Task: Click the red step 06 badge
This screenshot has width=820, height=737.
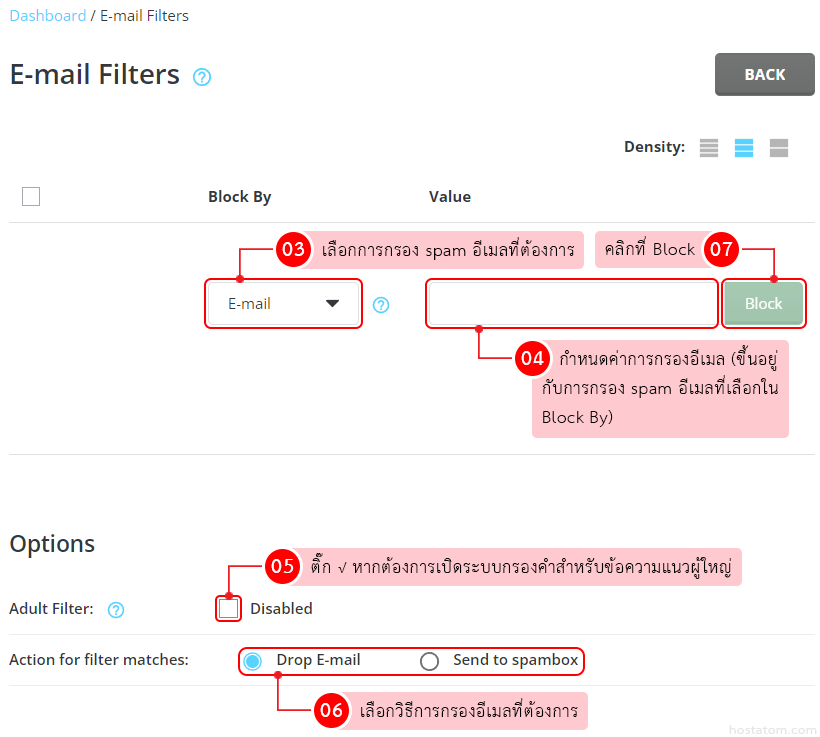Action: pyautogui.click(x=331, y=711)
